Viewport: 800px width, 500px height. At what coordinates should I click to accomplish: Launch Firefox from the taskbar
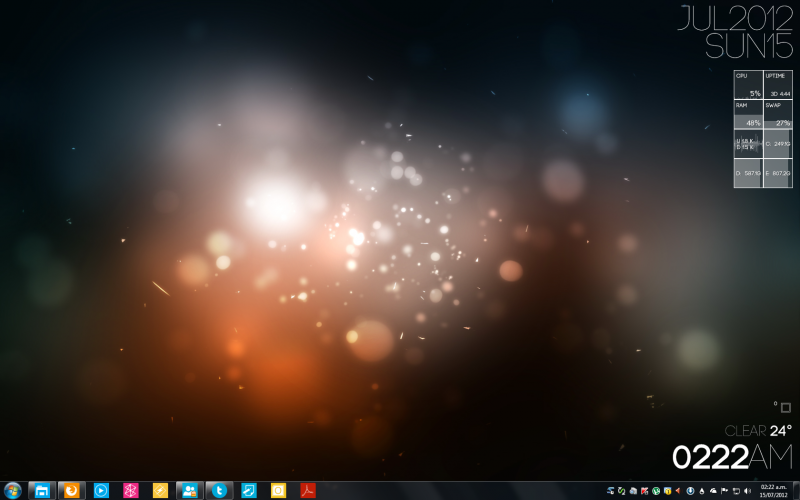(71, 491)
